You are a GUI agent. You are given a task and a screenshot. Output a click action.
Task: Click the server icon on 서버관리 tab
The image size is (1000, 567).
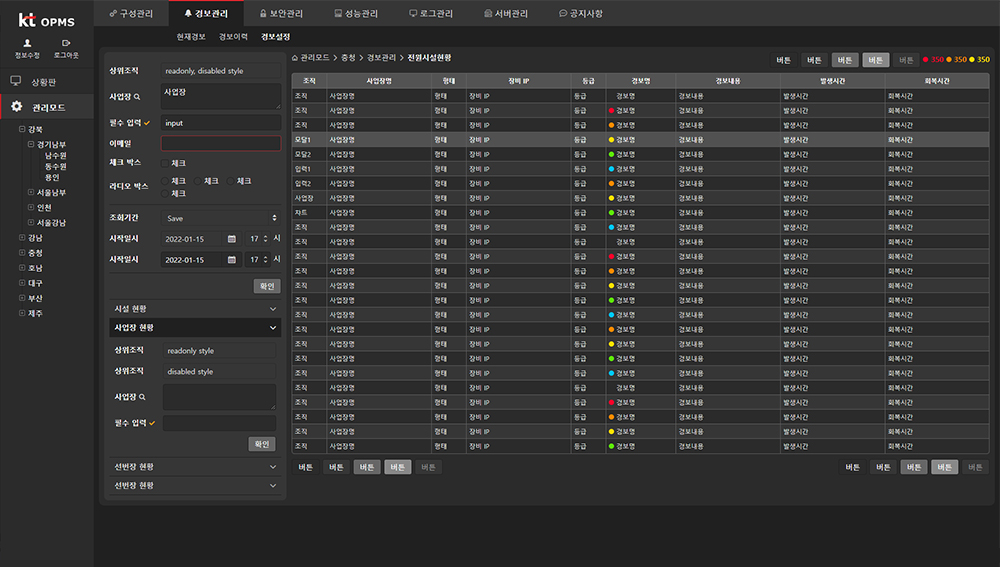(488, 13)
